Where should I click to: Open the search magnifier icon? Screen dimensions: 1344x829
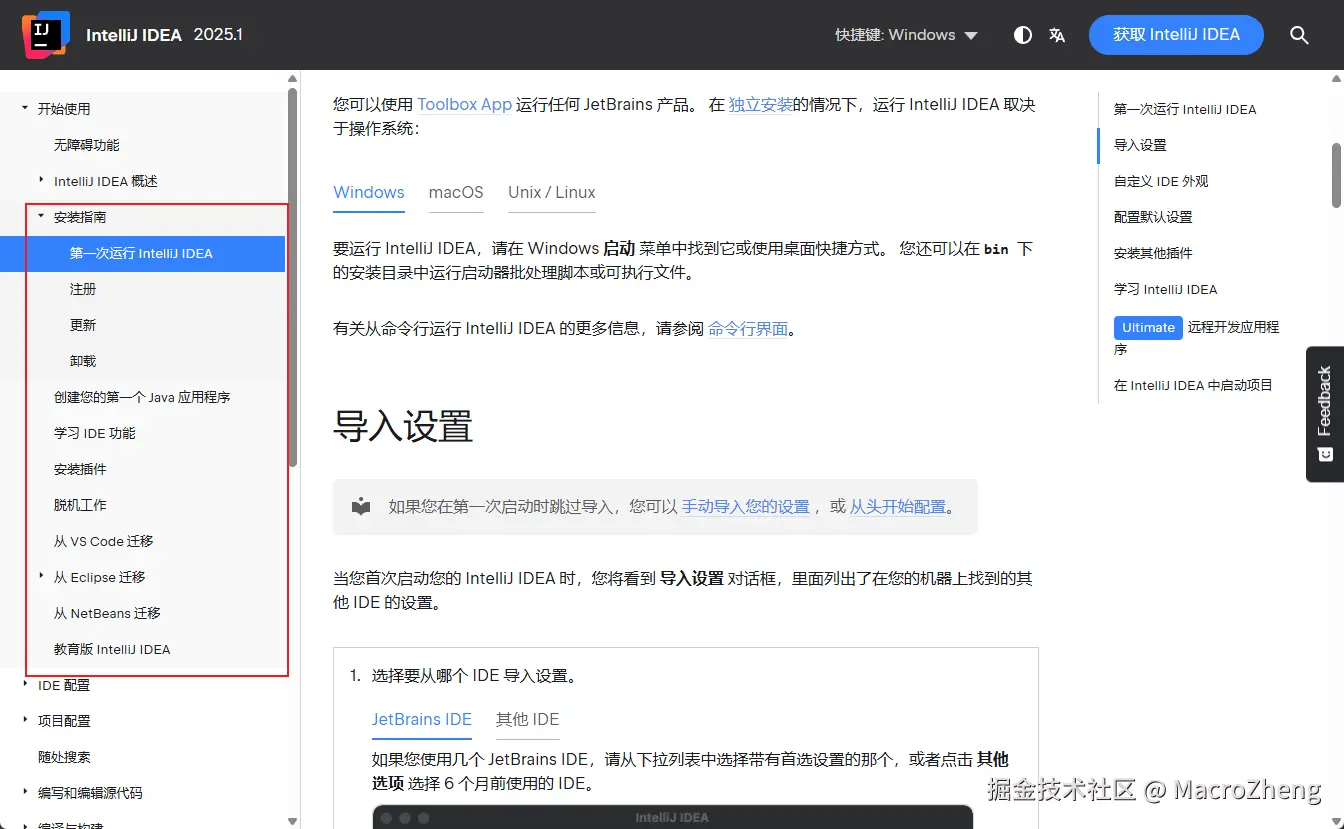point(1299,35)
